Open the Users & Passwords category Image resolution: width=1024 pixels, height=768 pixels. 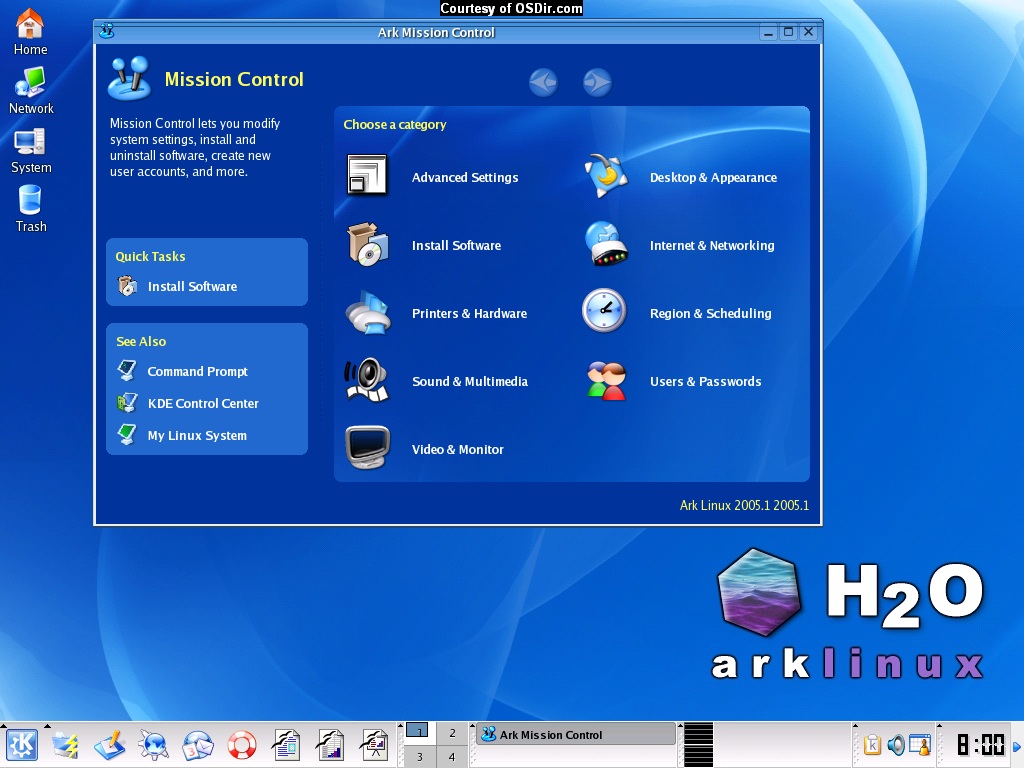tap(673, 381)
